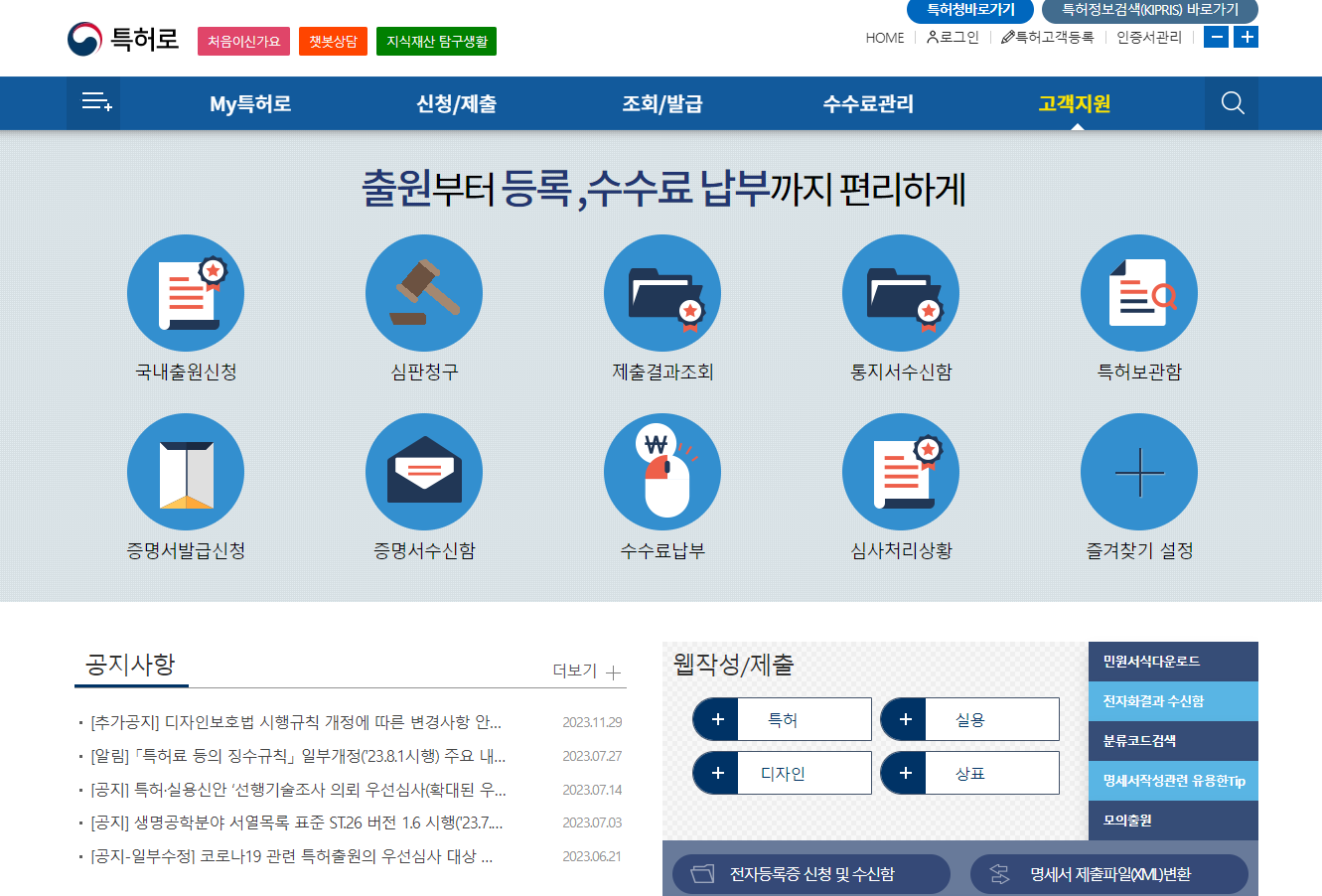Open 특허보관함 patent storage icon
The image size is (1322, 896).
pos(1138,292)
